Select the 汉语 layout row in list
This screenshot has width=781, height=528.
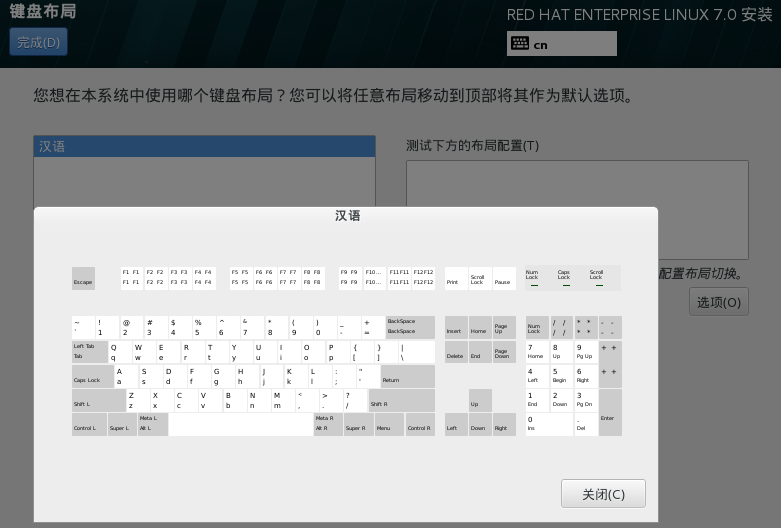204,146
